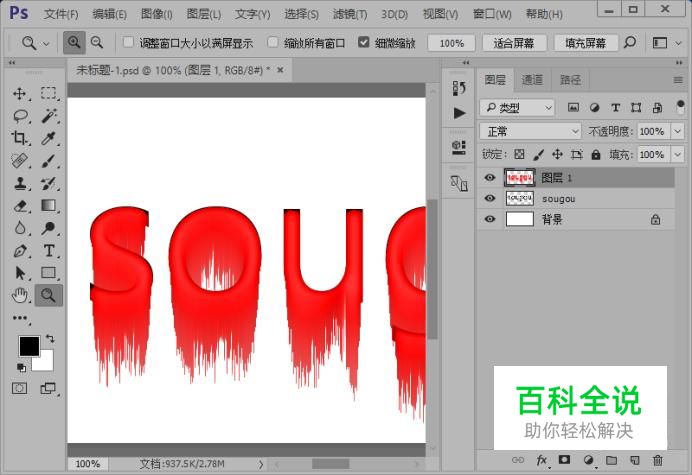Uncheck the scrubby zoom checkbox
Screen dimensions: 692x475
click(x=364, y=42)
